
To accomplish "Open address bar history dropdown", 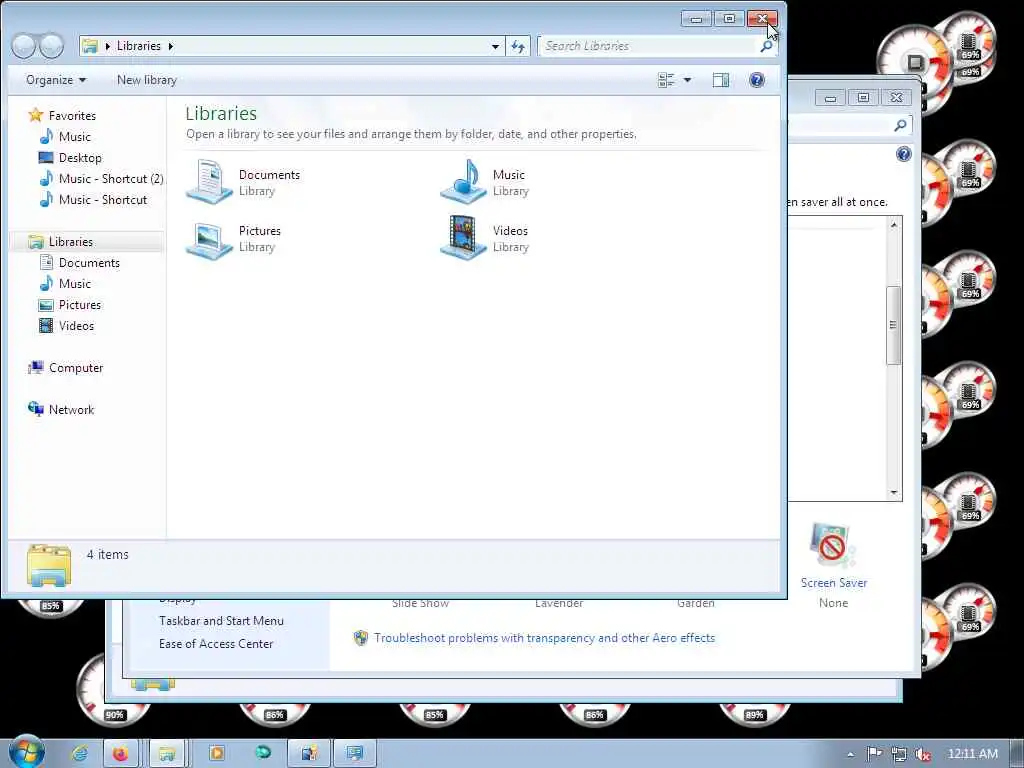I will pyautogui.click(x=495, y=46).
